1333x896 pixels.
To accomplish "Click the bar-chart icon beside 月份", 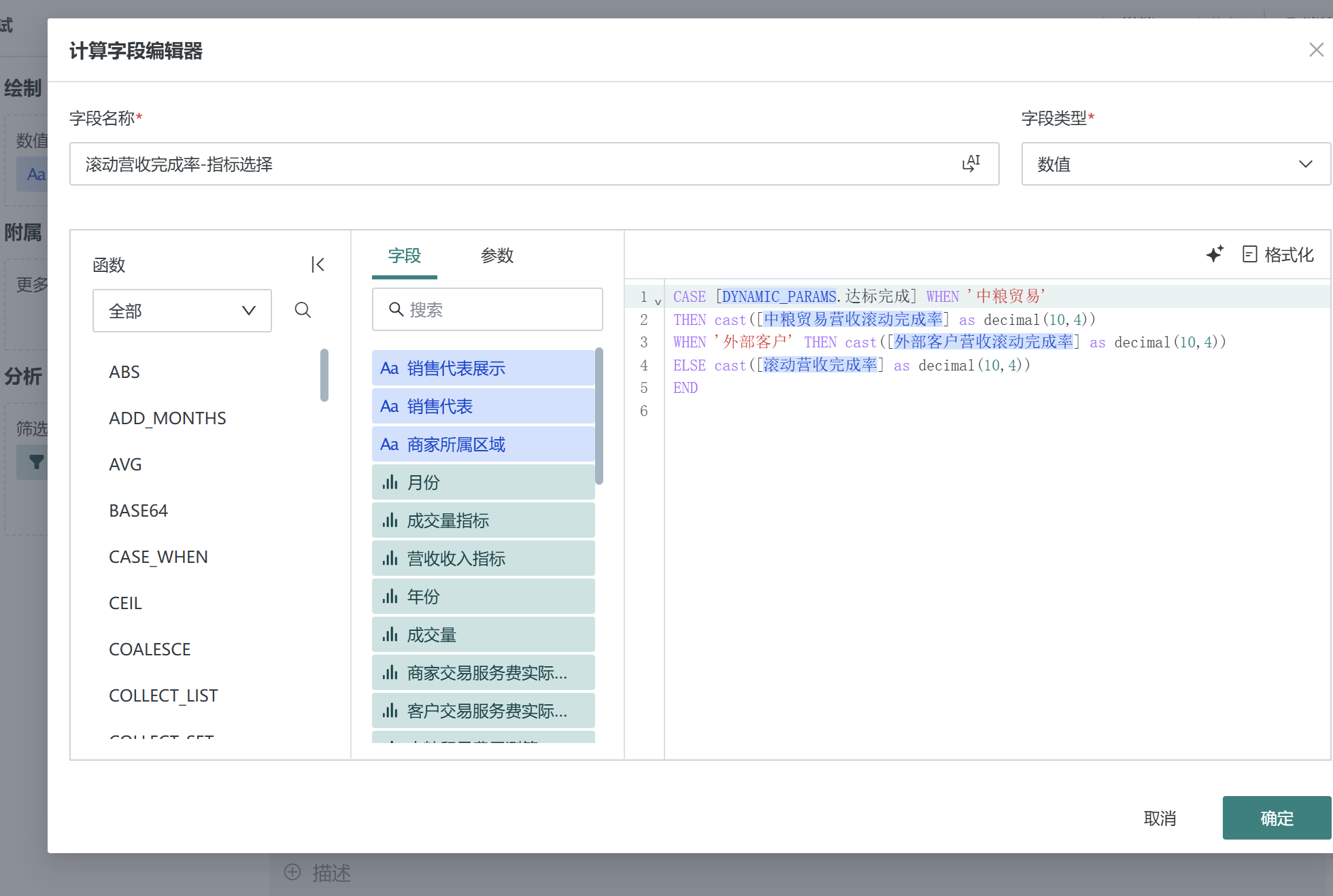I will click(x=389, y=482).
